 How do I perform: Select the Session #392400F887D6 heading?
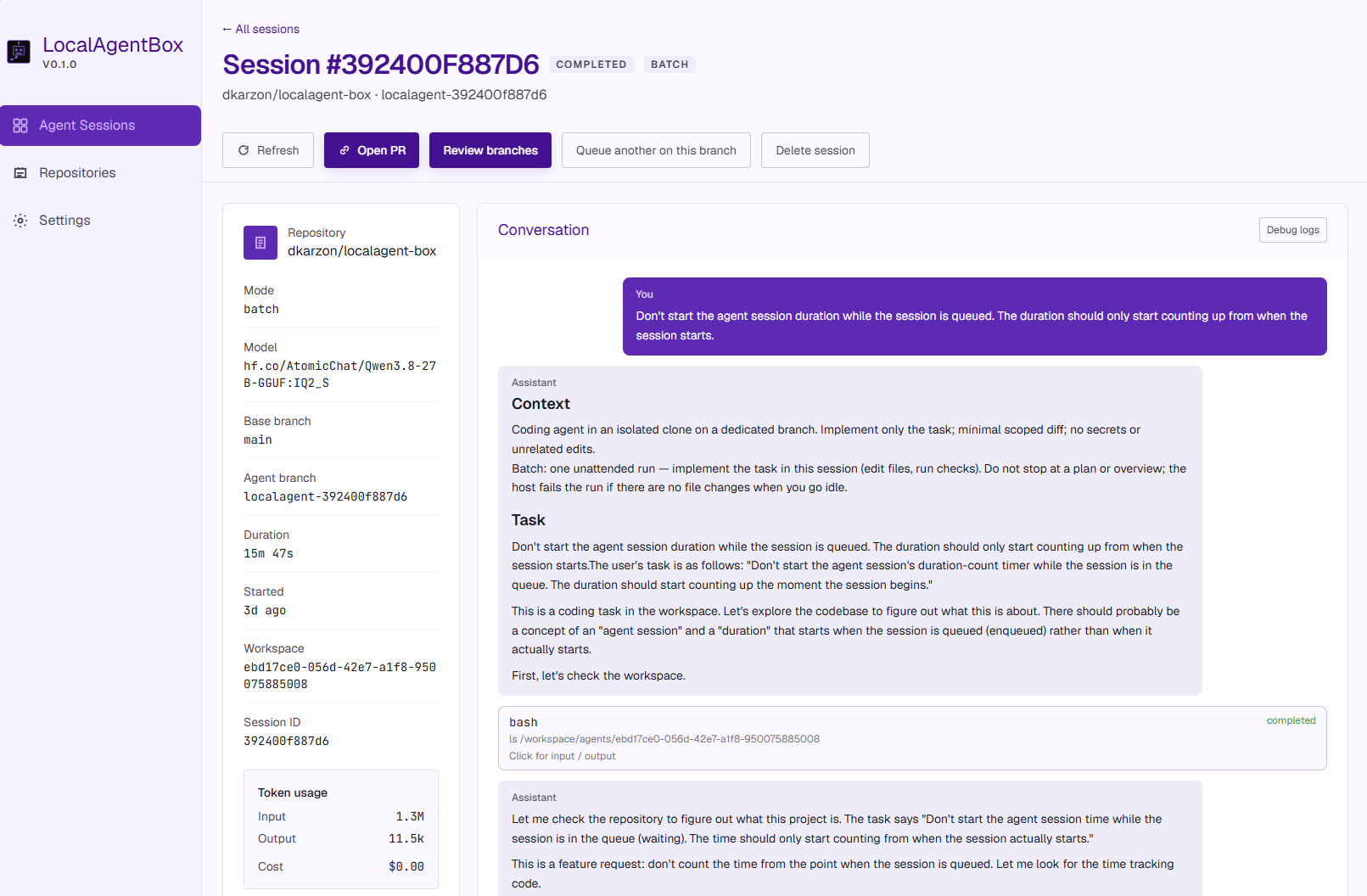[x=381, y=64]
